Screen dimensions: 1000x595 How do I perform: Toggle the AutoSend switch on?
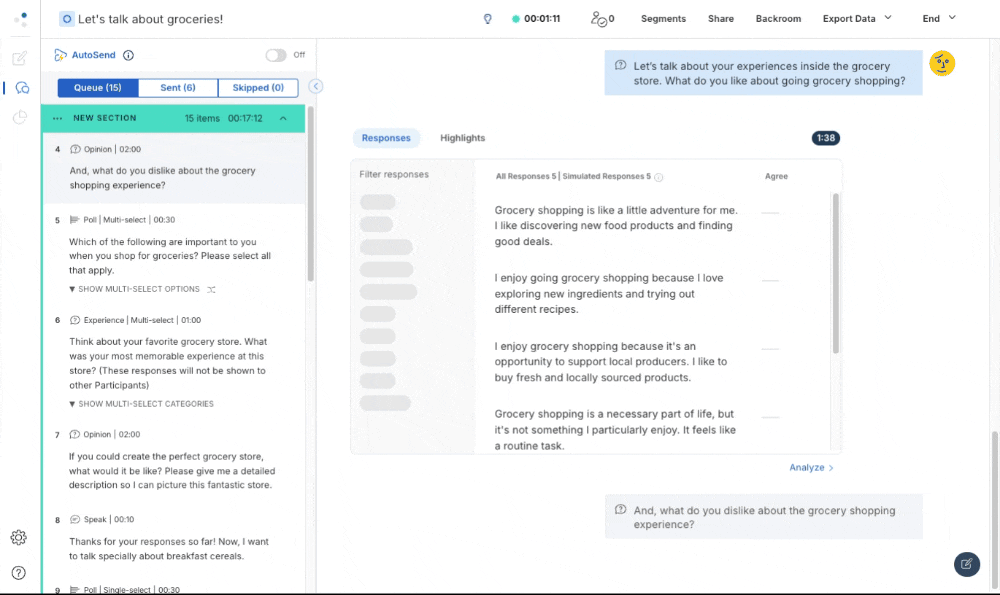pos(275,55)
